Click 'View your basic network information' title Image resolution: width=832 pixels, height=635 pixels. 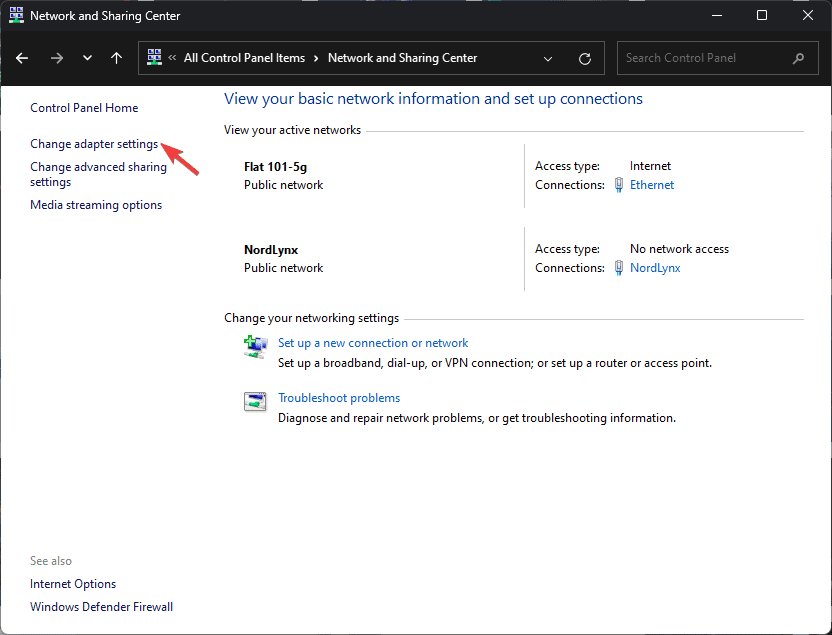pyautogui.click(x=433, y=99)
